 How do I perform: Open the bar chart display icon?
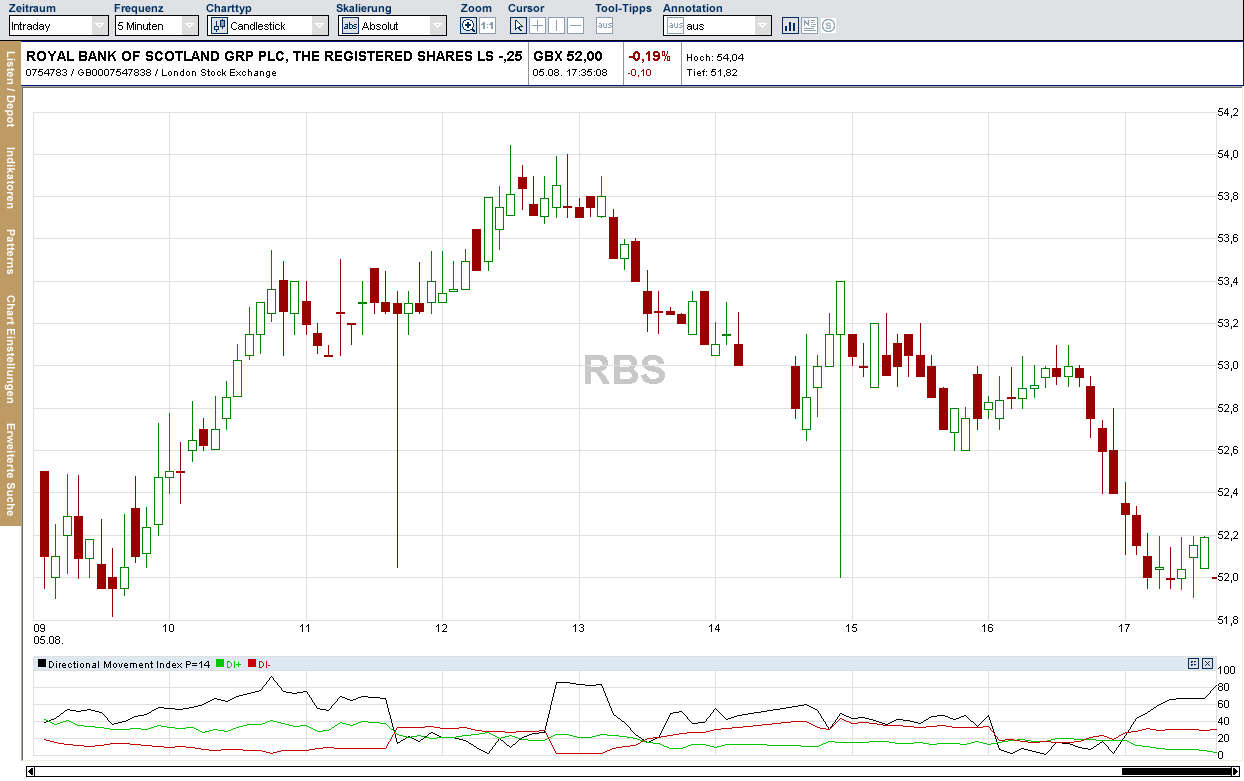click(790, 26)
